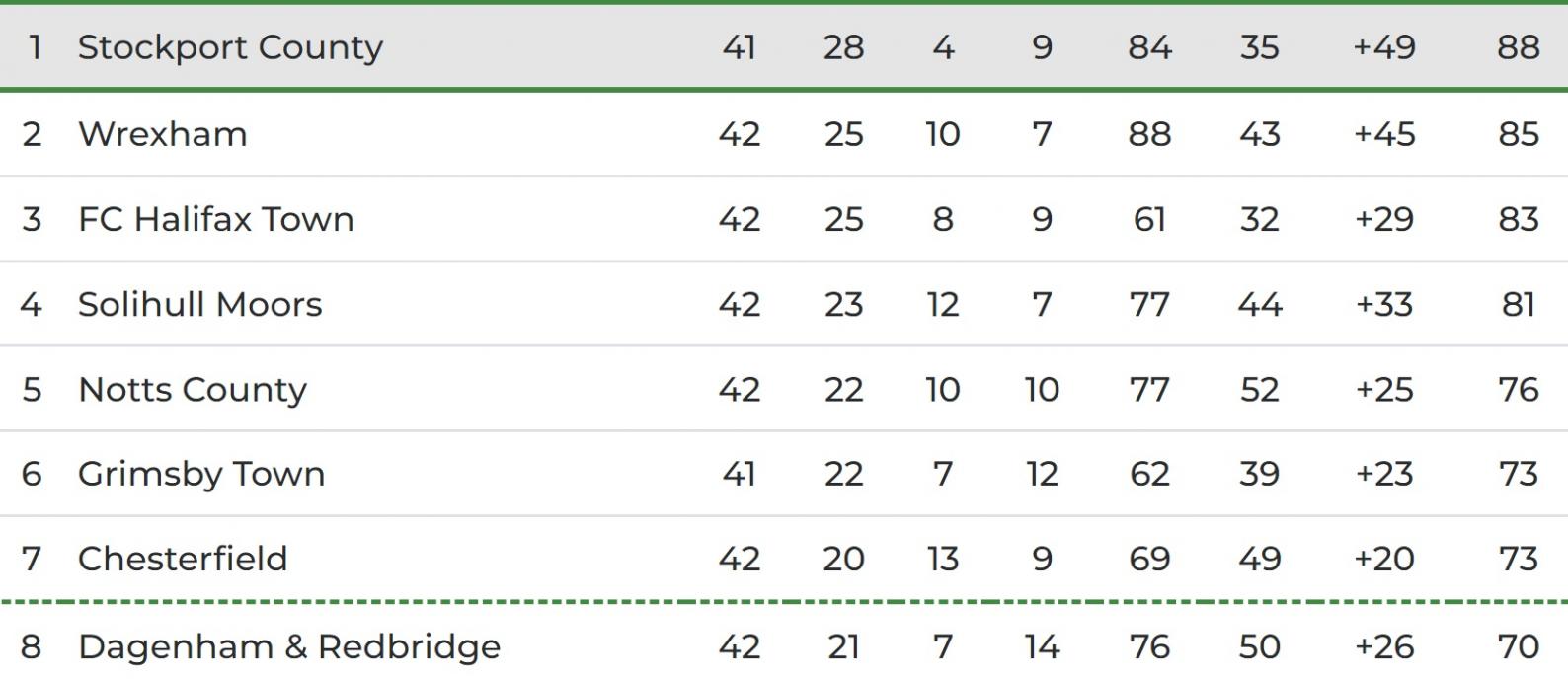Click Wrexham's +45 goal difference
This screenshot has width=1568, height=679.
click(x=1384, y=133)
